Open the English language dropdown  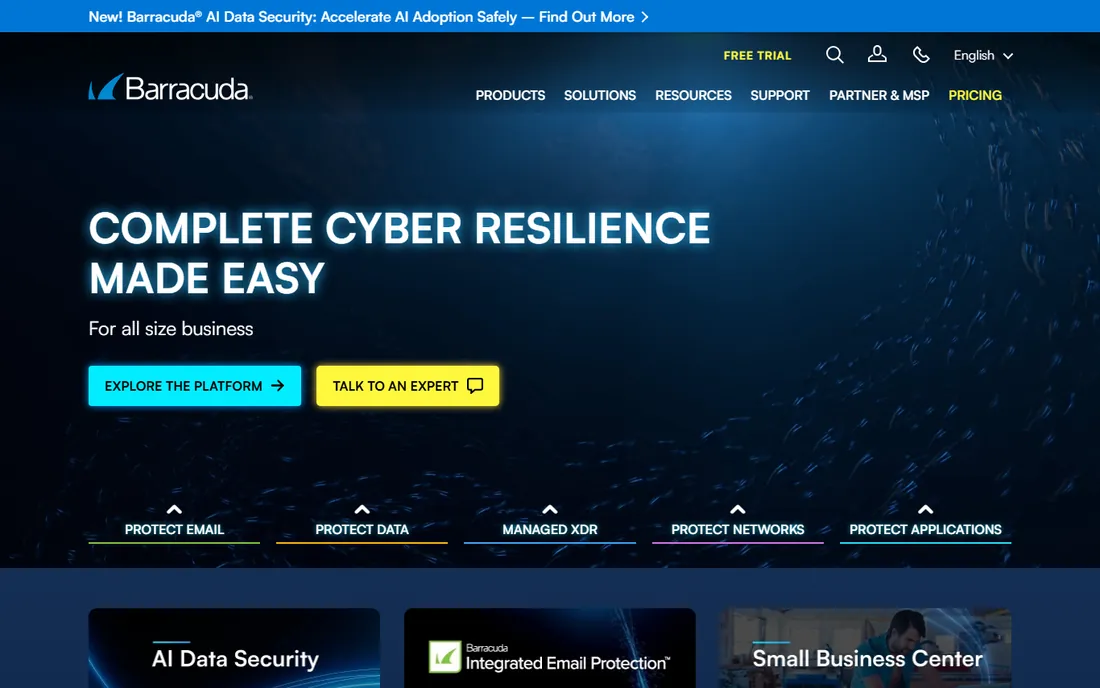[983, 55]
